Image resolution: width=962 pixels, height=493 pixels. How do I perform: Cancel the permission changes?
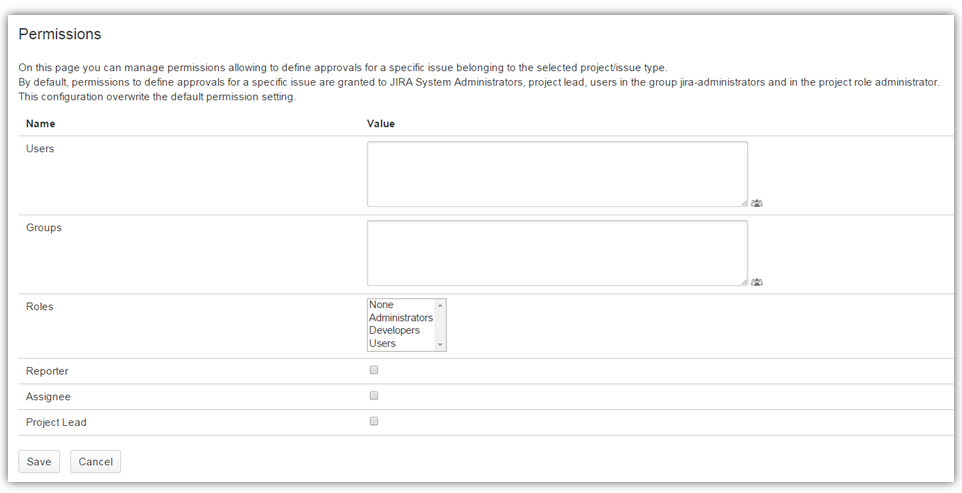point(95,462)
